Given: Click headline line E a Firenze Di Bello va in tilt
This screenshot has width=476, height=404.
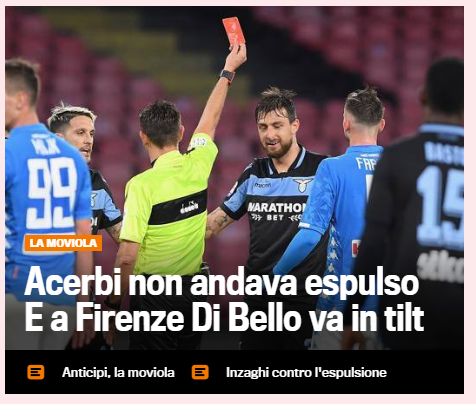Looking at the screenshot, I should [x=224, y=317].
